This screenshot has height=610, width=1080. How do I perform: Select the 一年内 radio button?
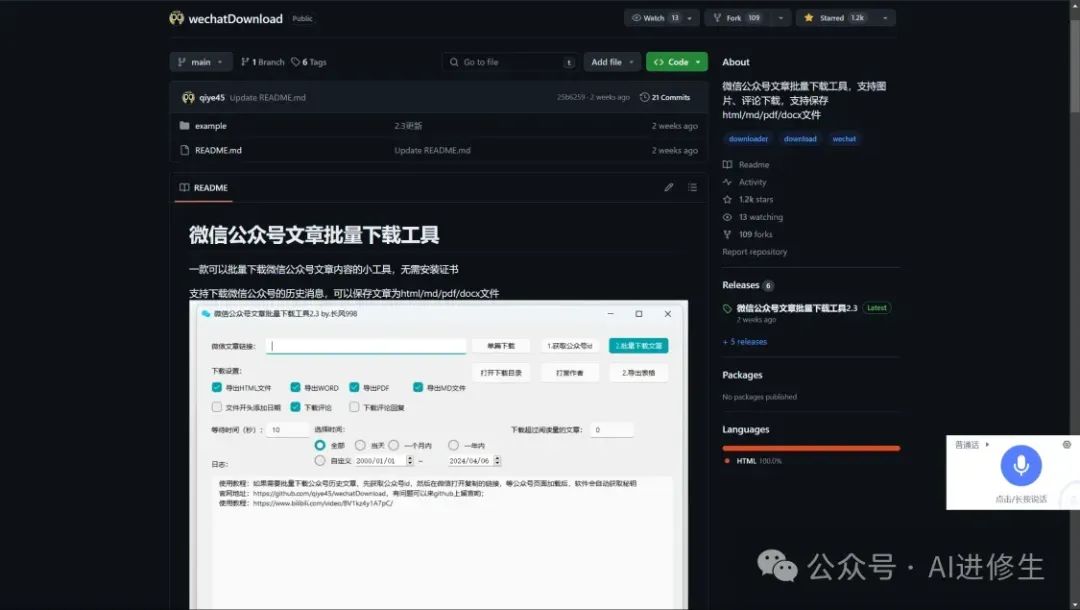click(x=453, y=445)
